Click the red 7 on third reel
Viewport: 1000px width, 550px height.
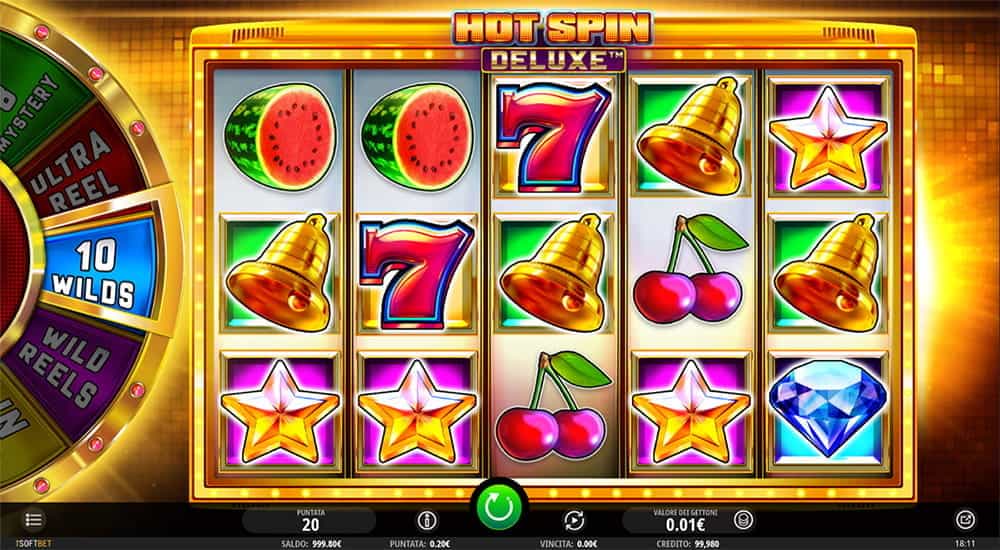coord(552,135)
